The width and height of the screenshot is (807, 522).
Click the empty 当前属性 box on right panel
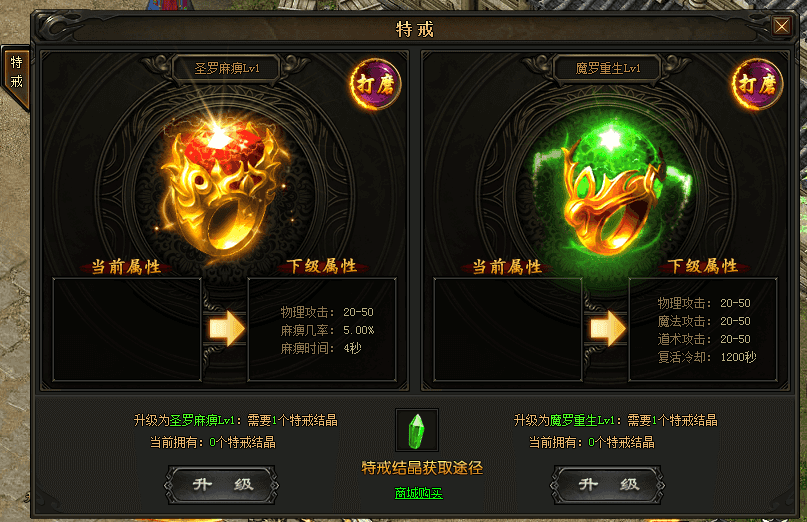(x=507, y=329)
